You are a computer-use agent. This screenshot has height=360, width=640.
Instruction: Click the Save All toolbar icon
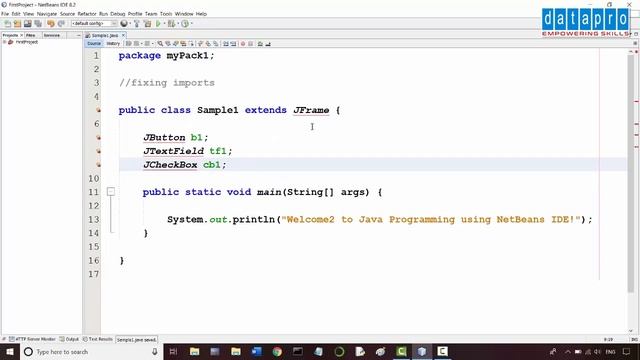point(38,24)
